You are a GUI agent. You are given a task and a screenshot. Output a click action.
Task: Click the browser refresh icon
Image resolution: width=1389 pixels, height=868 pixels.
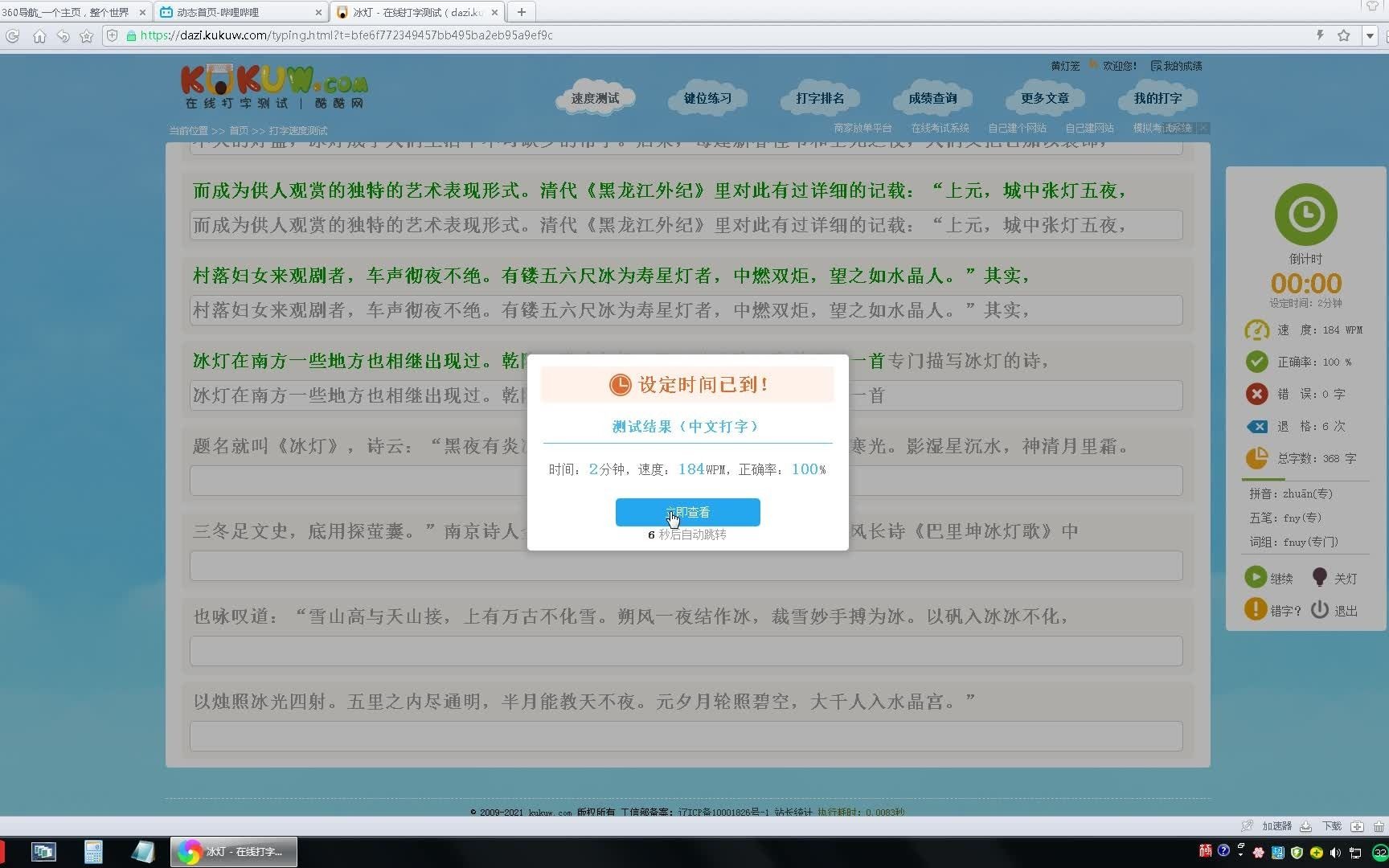(13, 35)
